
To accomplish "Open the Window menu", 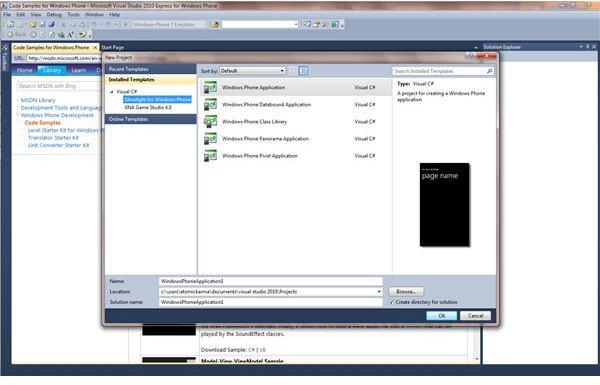I will tap(94, 15).
